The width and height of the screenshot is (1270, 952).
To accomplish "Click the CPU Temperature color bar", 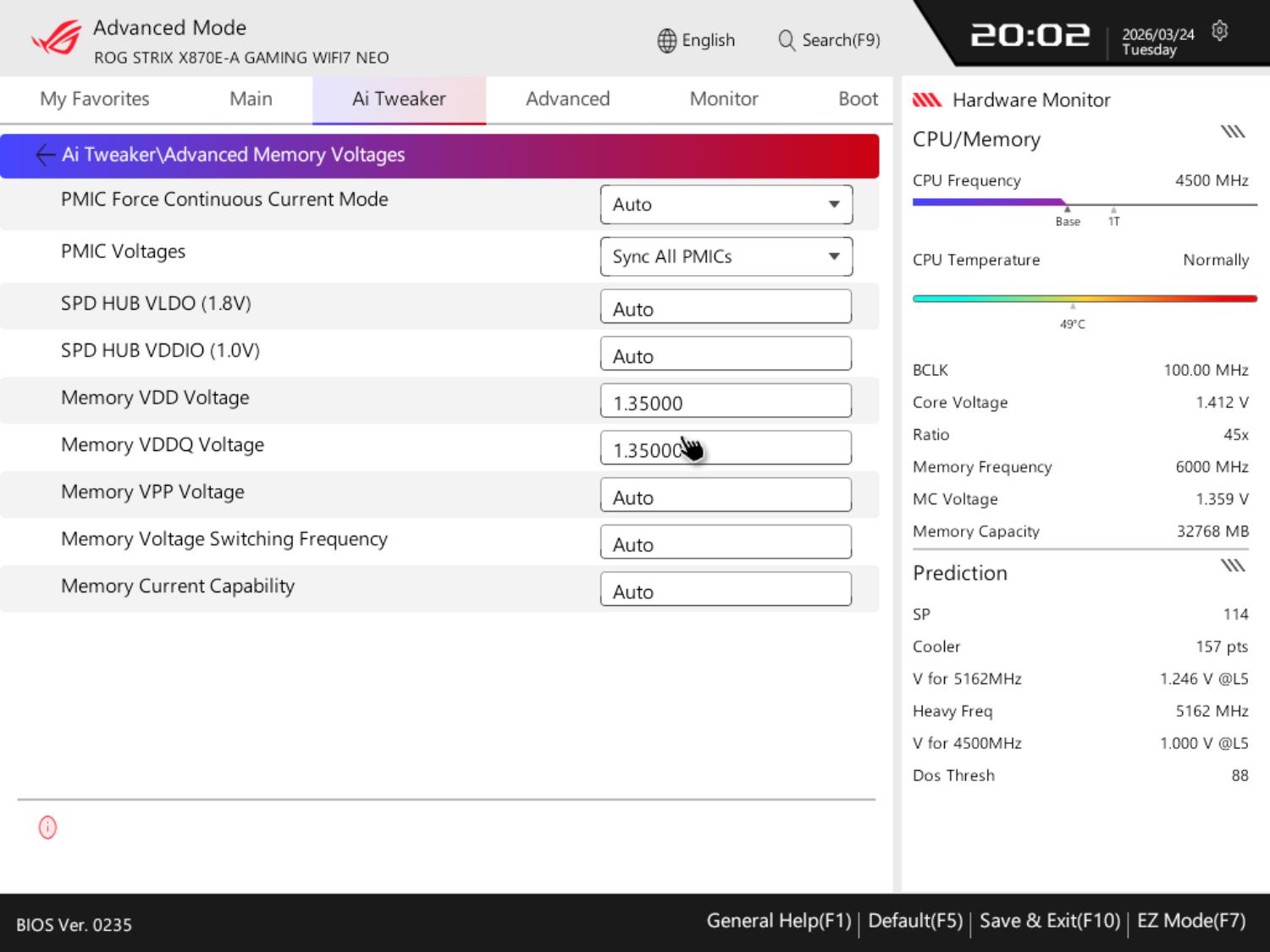I will 1084,299.
